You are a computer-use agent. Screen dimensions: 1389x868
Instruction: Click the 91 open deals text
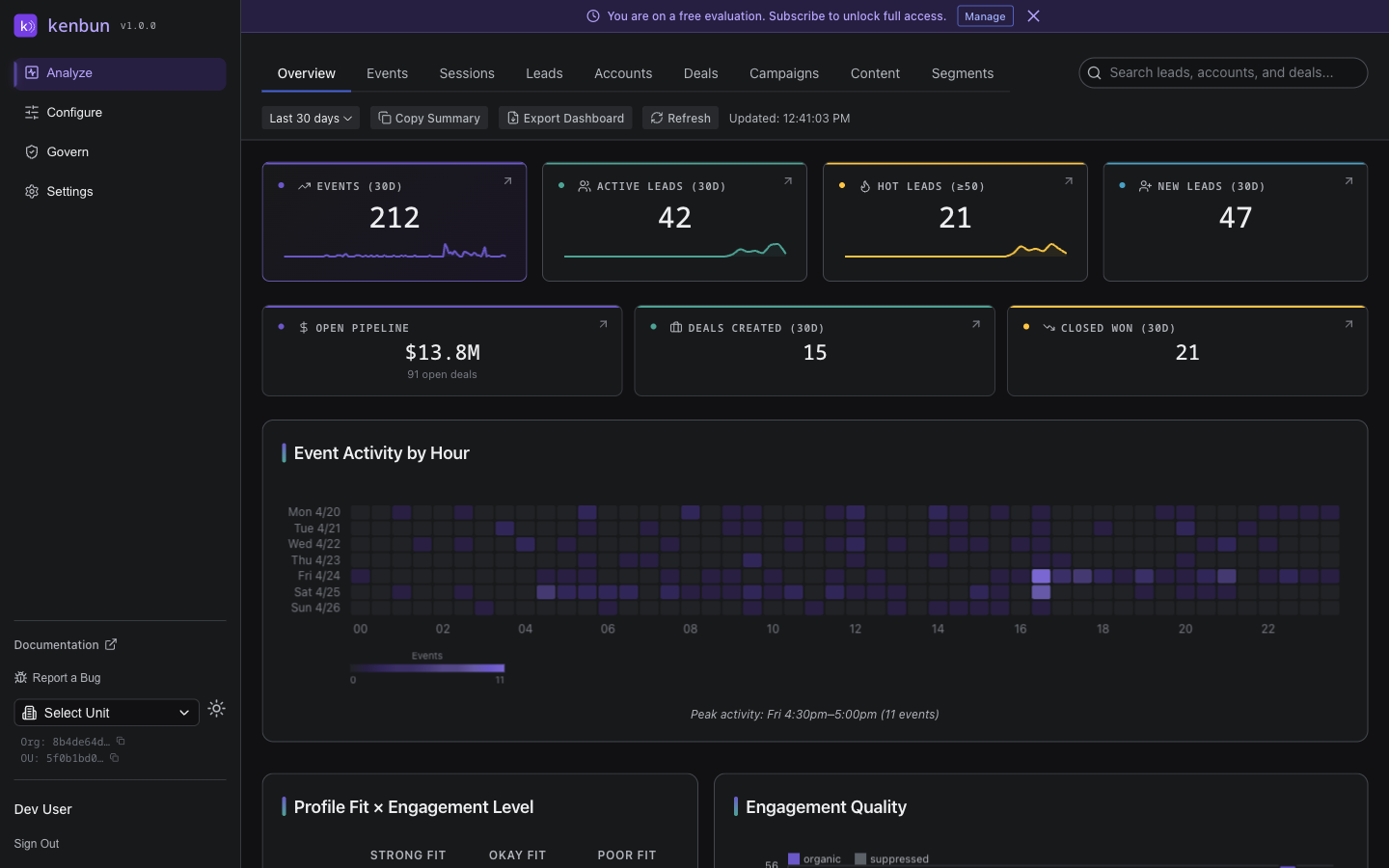pyautogui.click(x=442, y=374)
